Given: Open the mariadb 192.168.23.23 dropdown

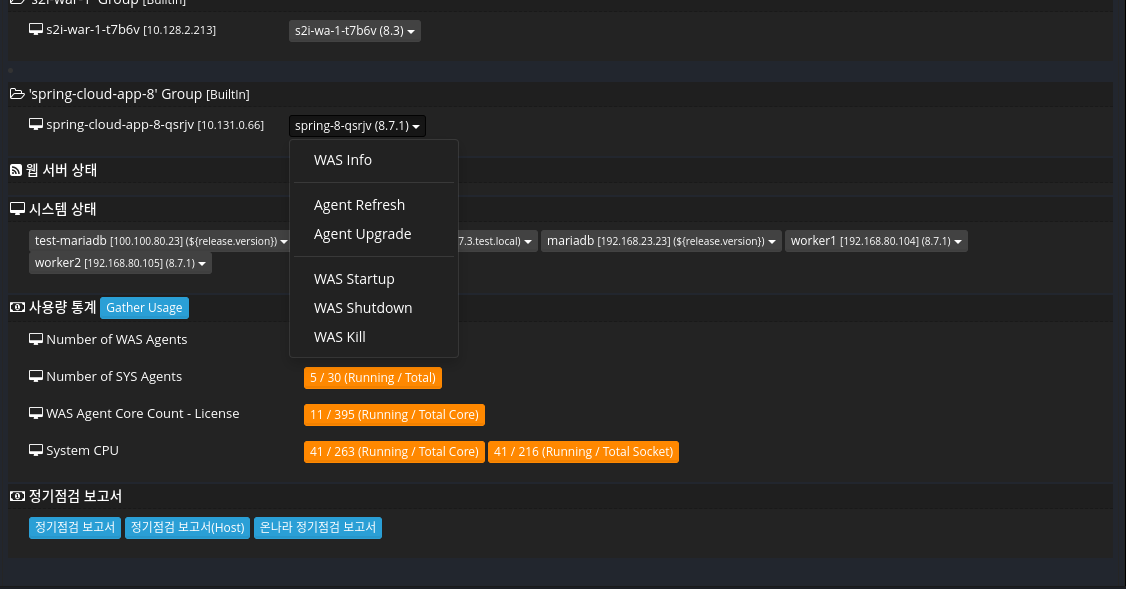Looking at the screenshot, I should [x=661, y=241].
